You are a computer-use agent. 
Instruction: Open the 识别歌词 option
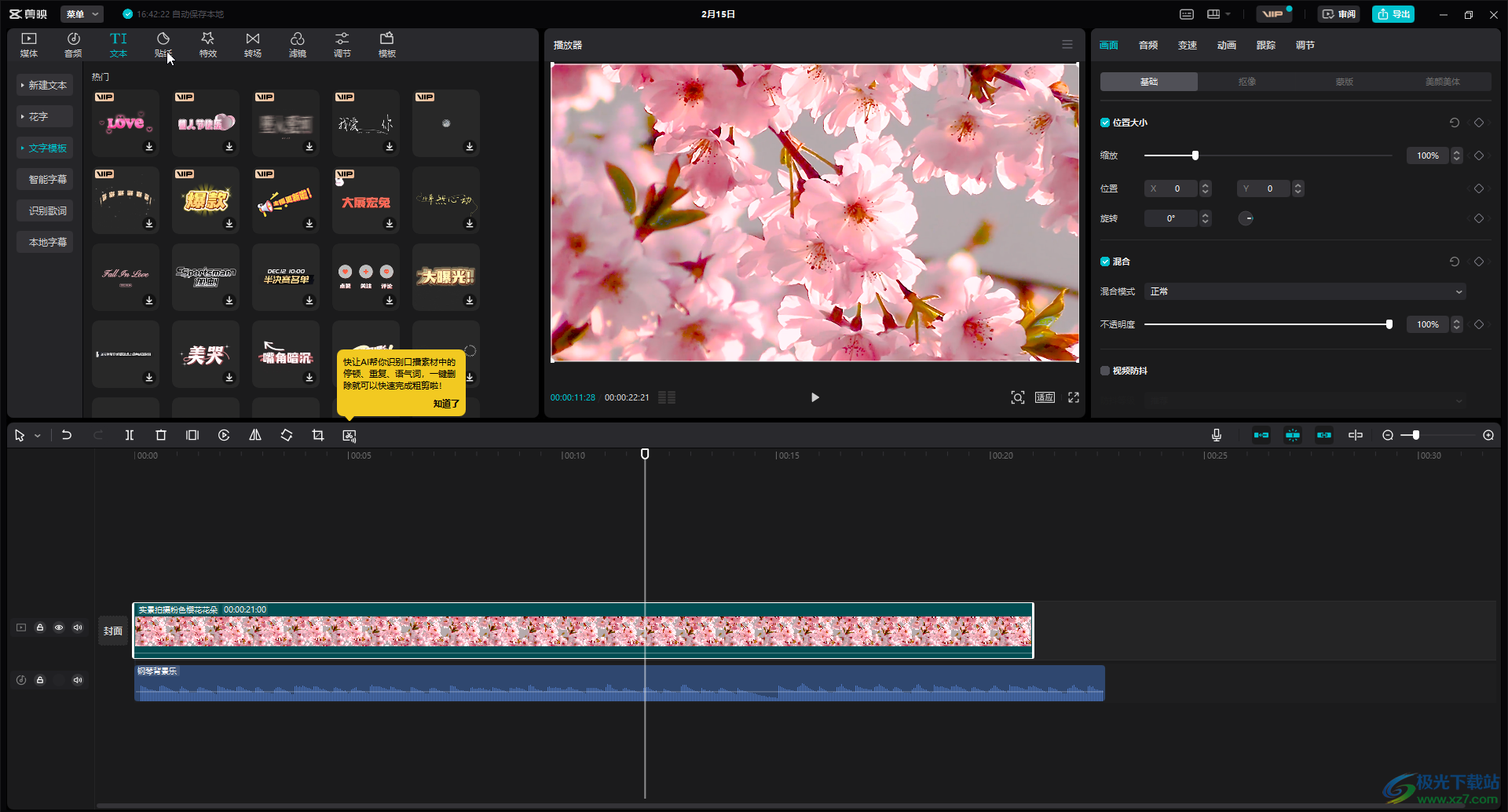pyautogui.click(x=45, y=210)
